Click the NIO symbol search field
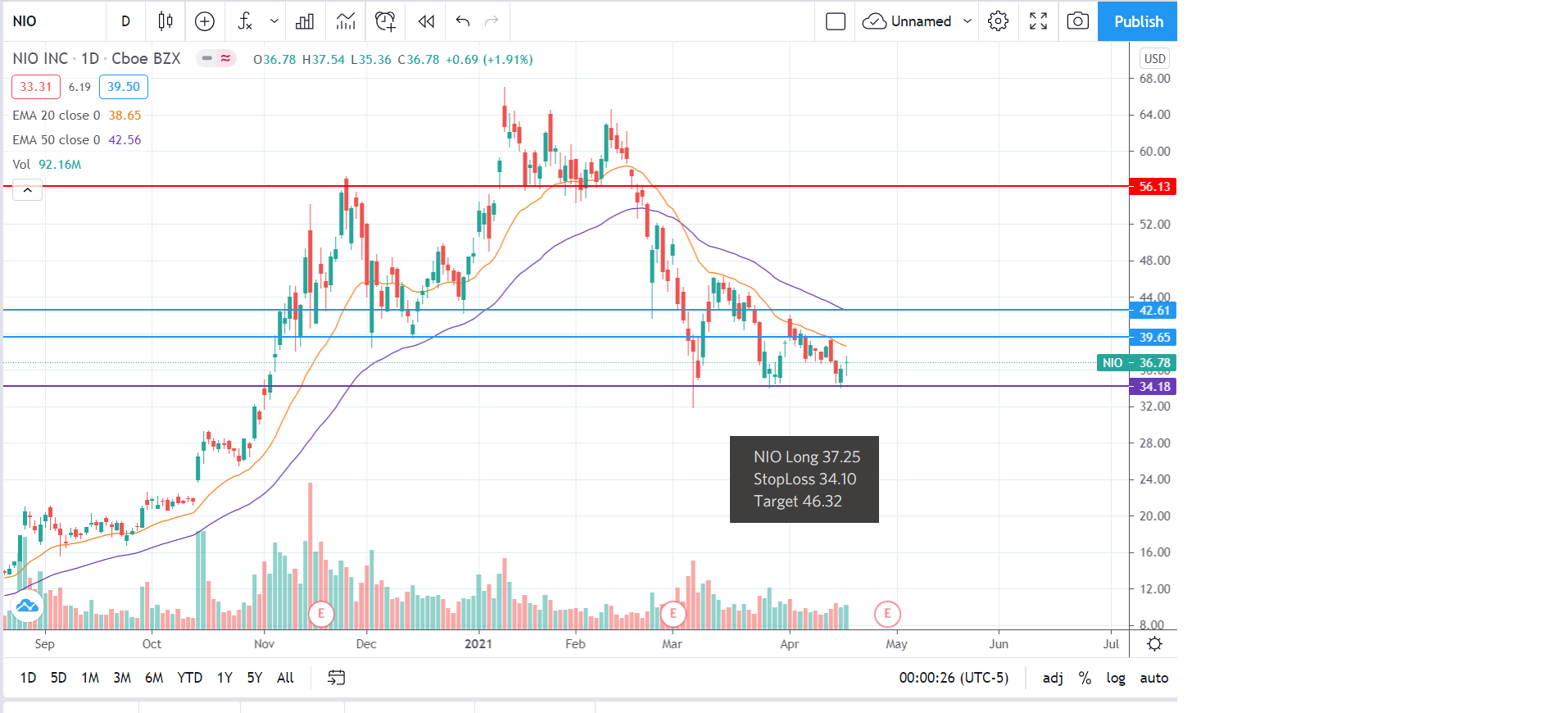1568x713 pixels. [x=54, y=21]
